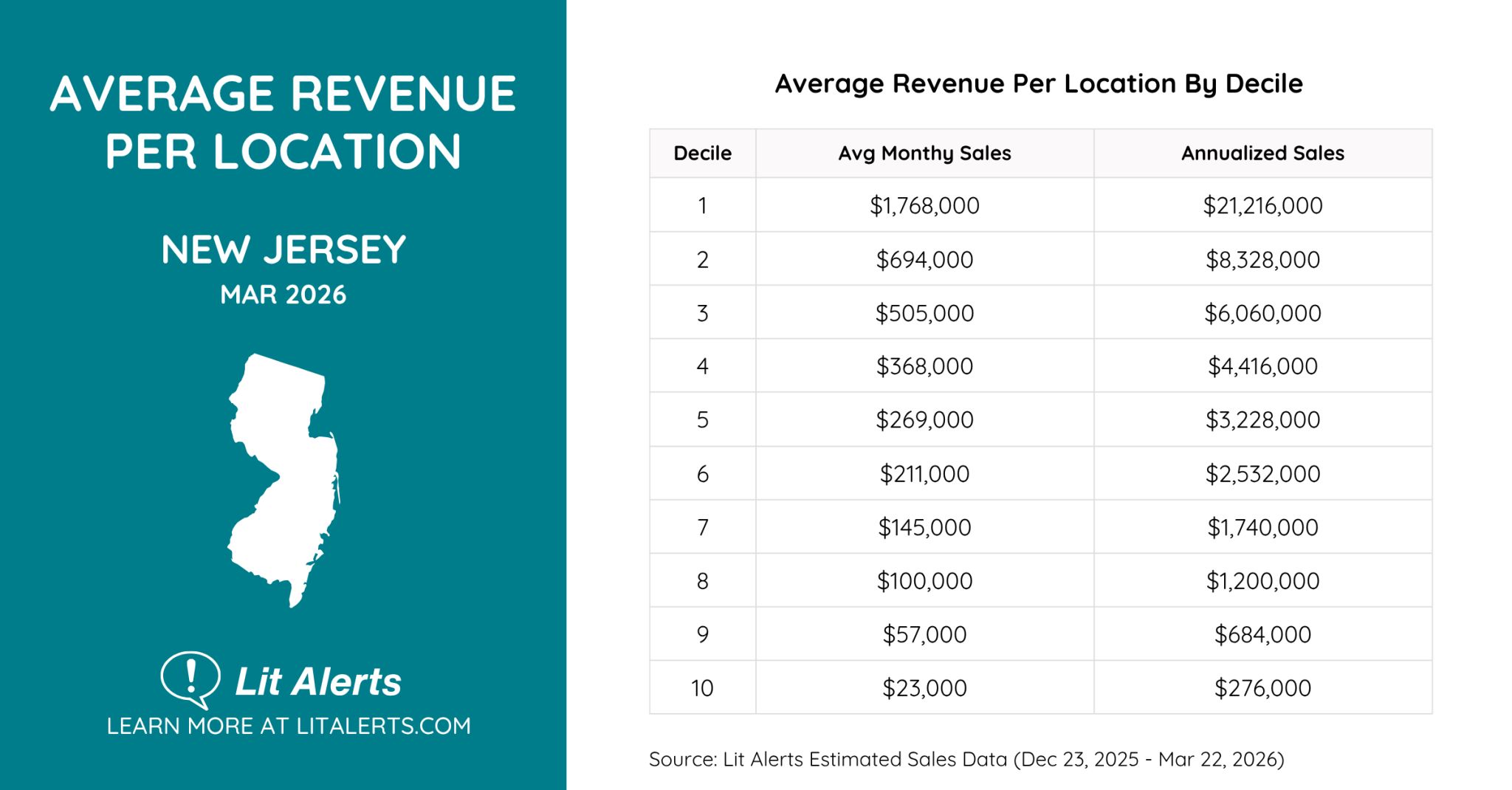Viewport: 1512px width, 790px height.
Task: Expand decile 10 row details
Action: (701, 687)
